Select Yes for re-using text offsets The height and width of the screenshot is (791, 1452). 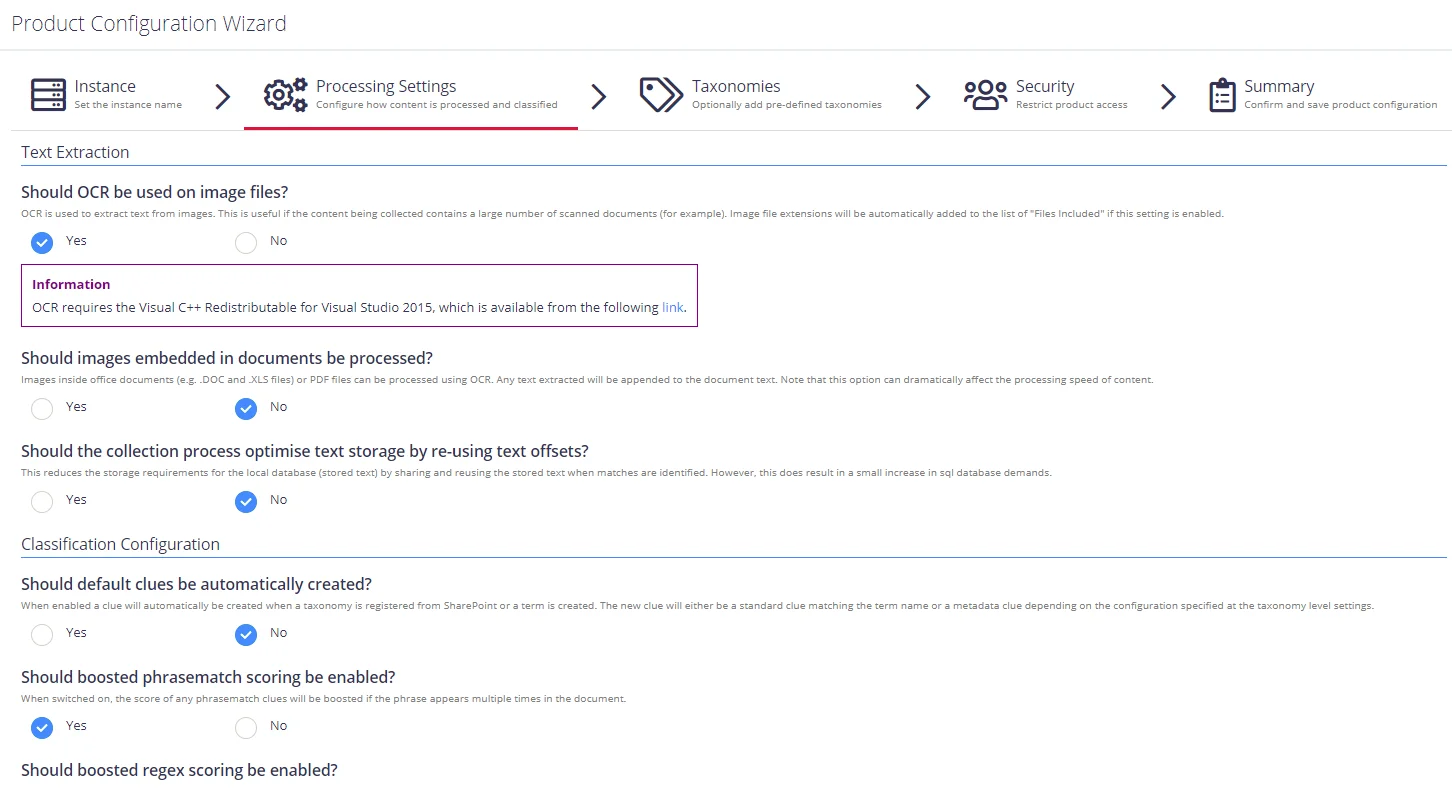coord(42,501)
